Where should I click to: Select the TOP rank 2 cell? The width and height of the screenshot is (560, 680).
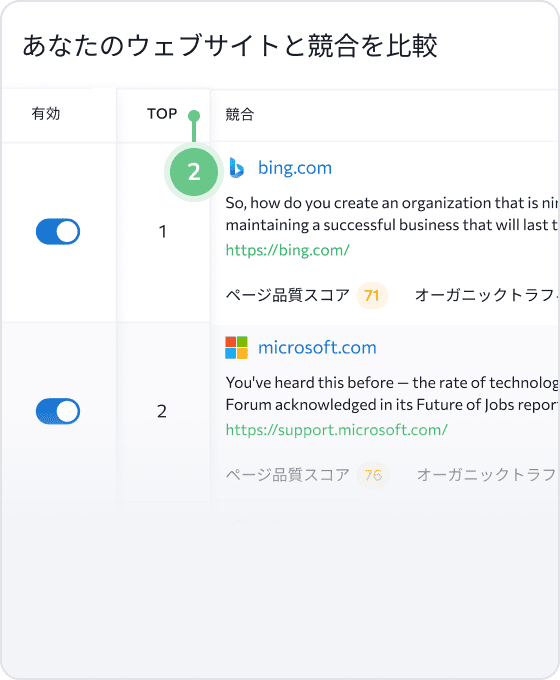[x=162, y=411]
